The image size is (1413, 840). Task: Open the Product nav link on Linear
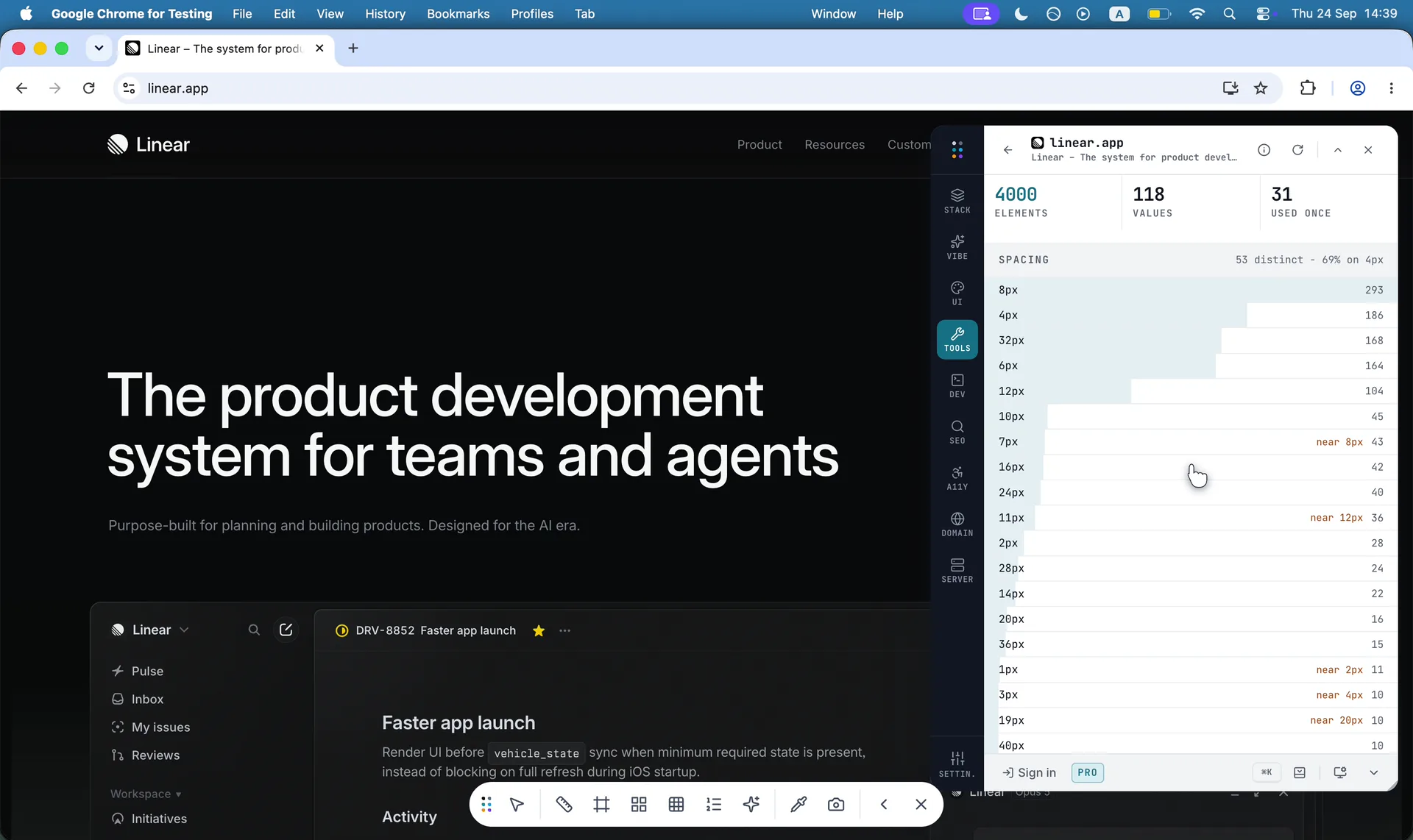[759, 145]
